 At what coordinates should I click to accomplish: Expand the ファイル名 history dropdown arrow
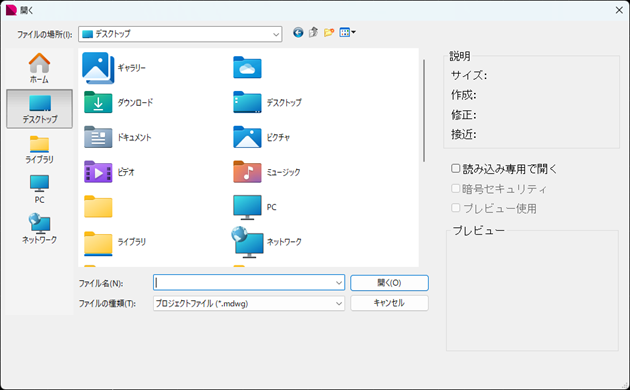[x=339, y=283]
